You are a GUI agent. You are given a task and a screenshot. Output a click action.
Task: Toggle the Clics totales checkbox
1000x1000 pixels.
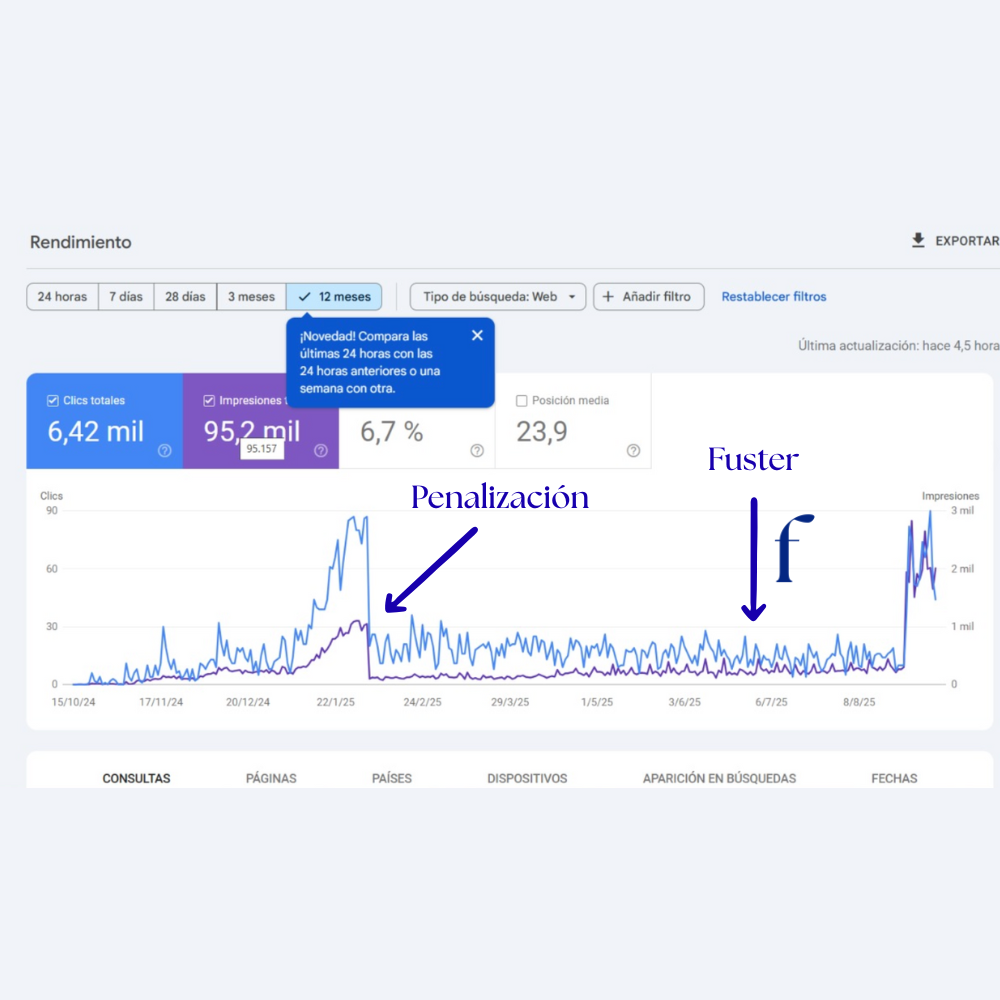click(x=53, y=401)
